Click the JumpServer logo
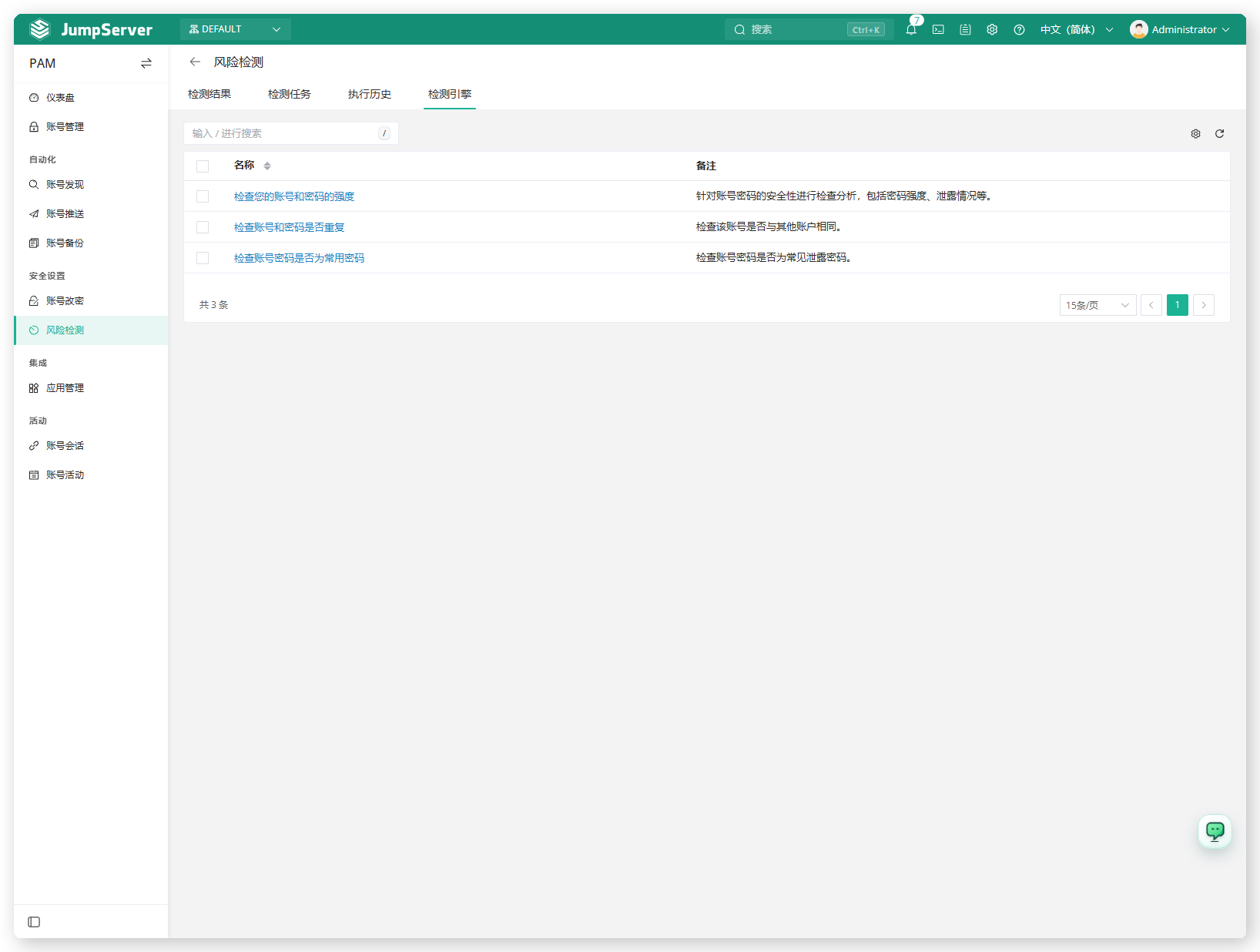Image resolution: width=1260 pixels, height=952 pixels. [91, 29]
